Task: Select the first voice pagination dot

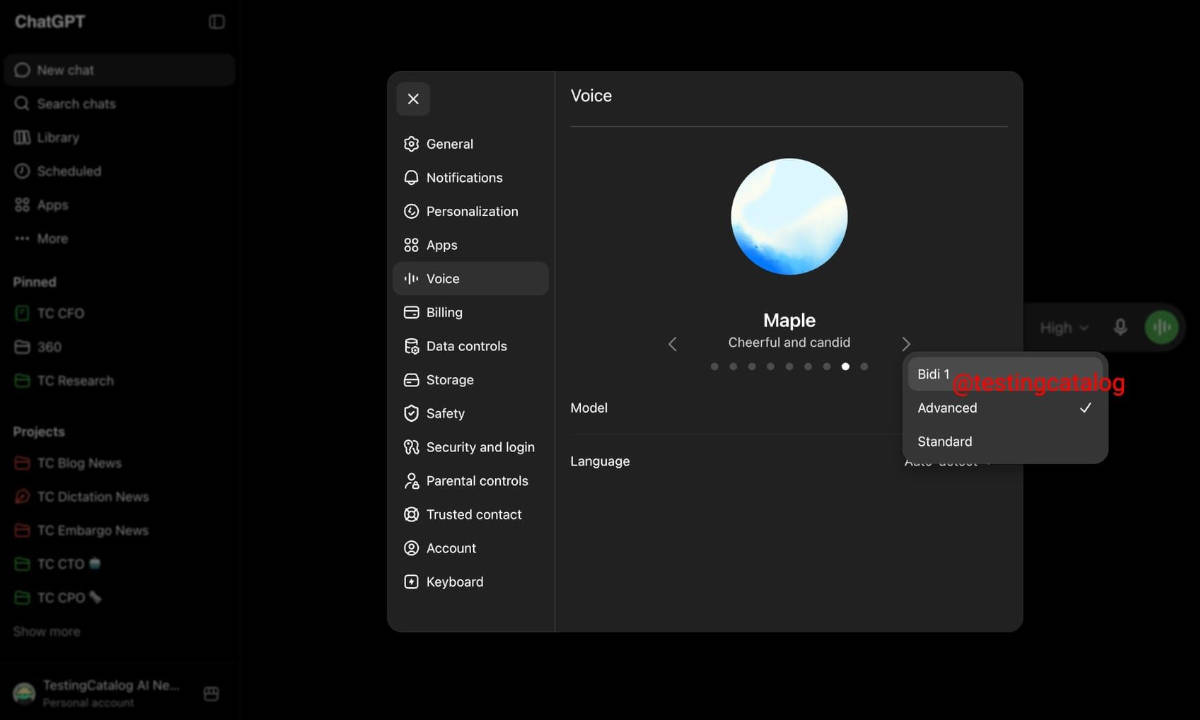Action: (714, 367)
